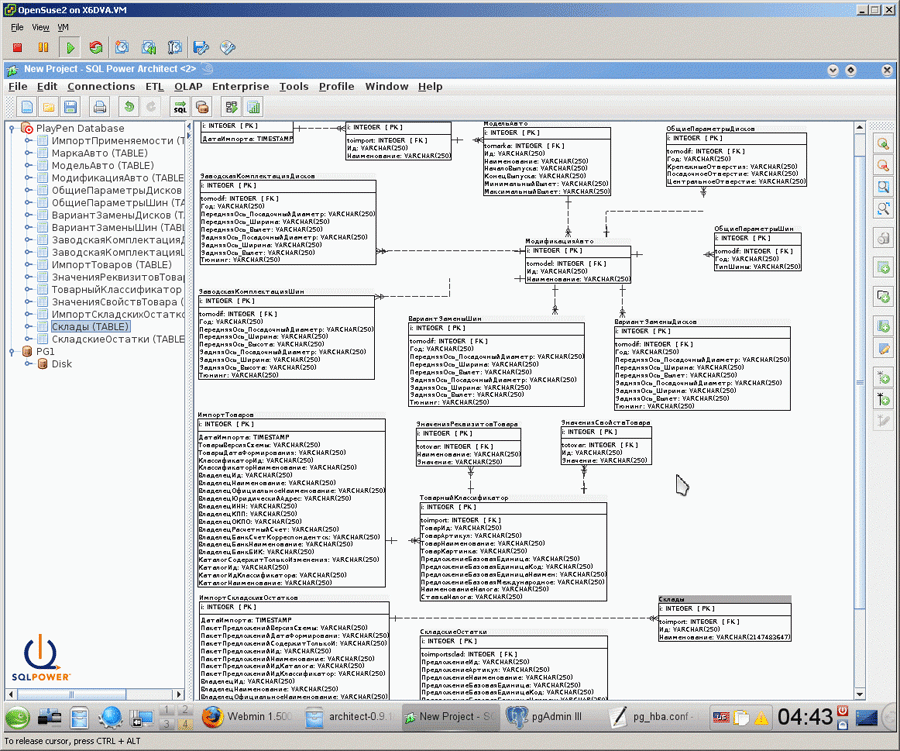This screenshot has height=751, width=900.
Task: Collapse the PlayPen Database tree node
Action: coord(11,129)
